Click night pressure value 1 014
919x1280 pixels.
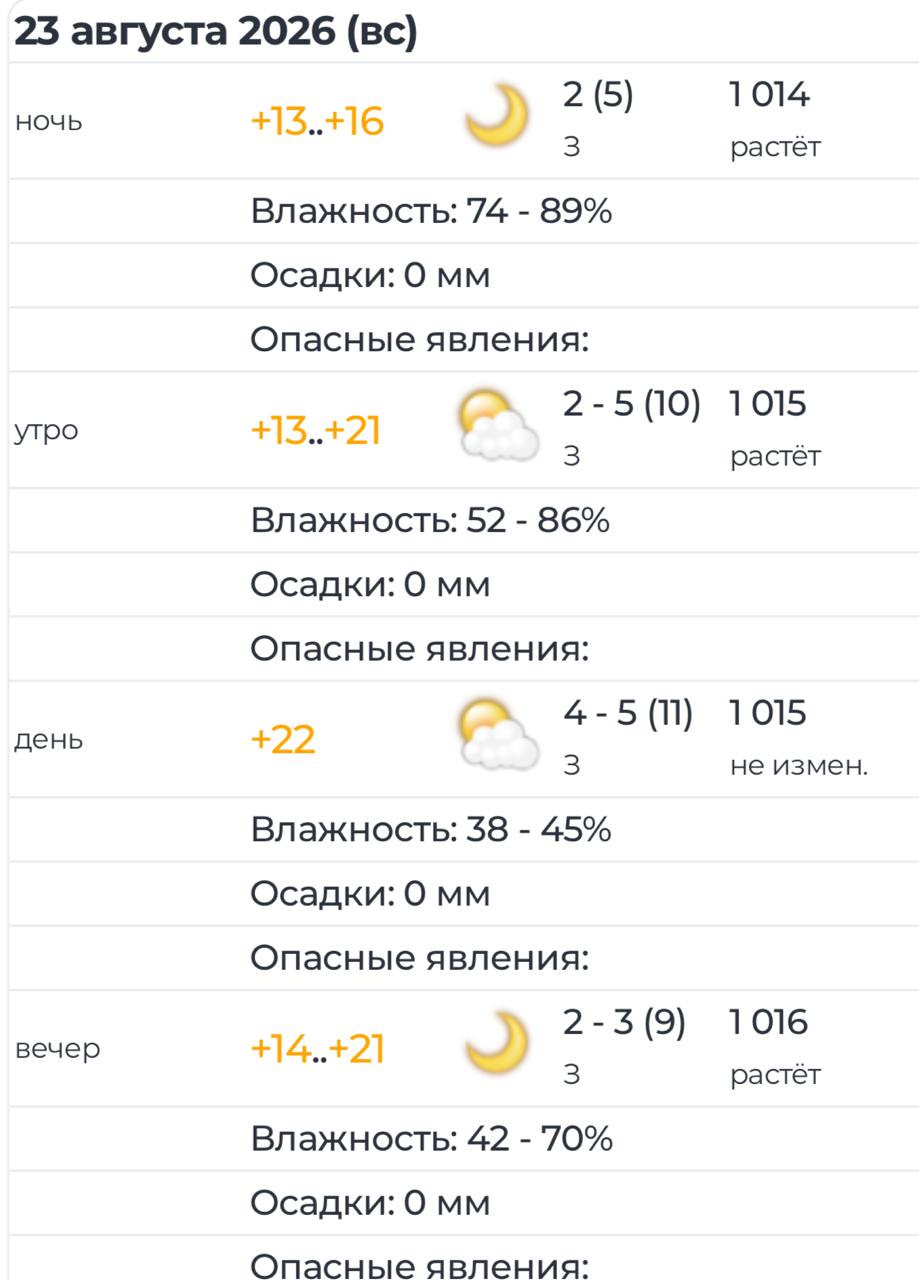coord(769,96)
